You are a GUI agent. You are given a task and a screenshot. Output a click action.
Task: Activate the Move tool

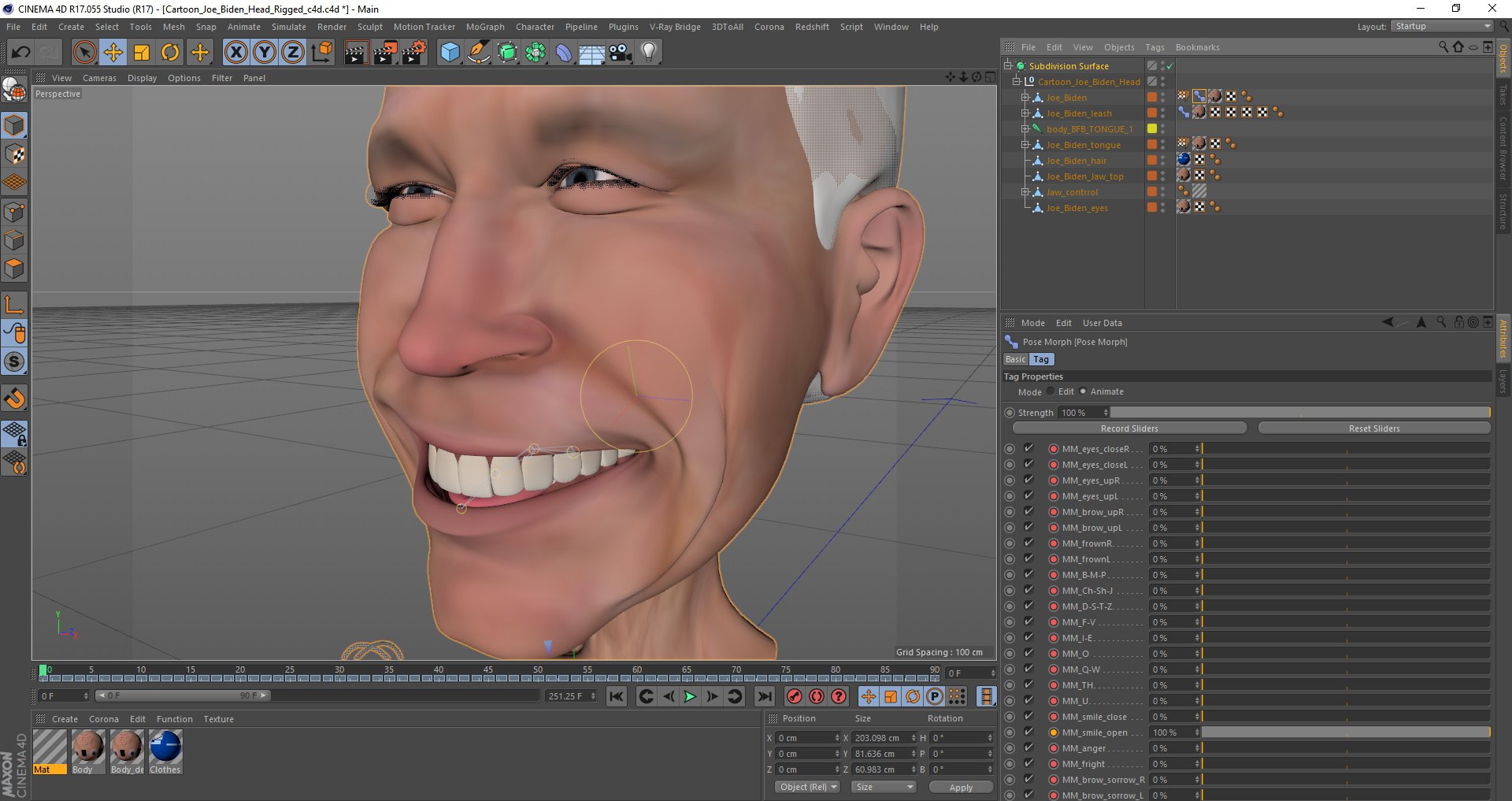(113, 53)
